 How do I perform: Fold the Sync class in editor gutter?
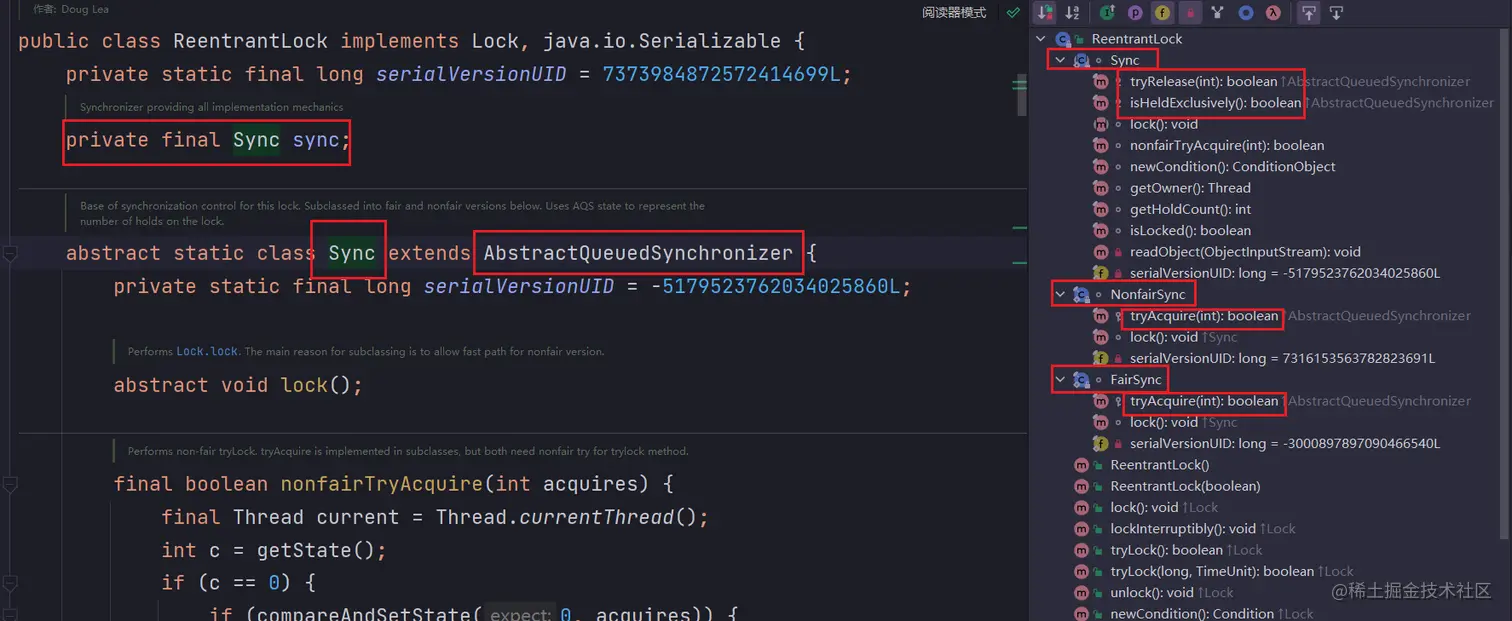[x=10, y=254]
